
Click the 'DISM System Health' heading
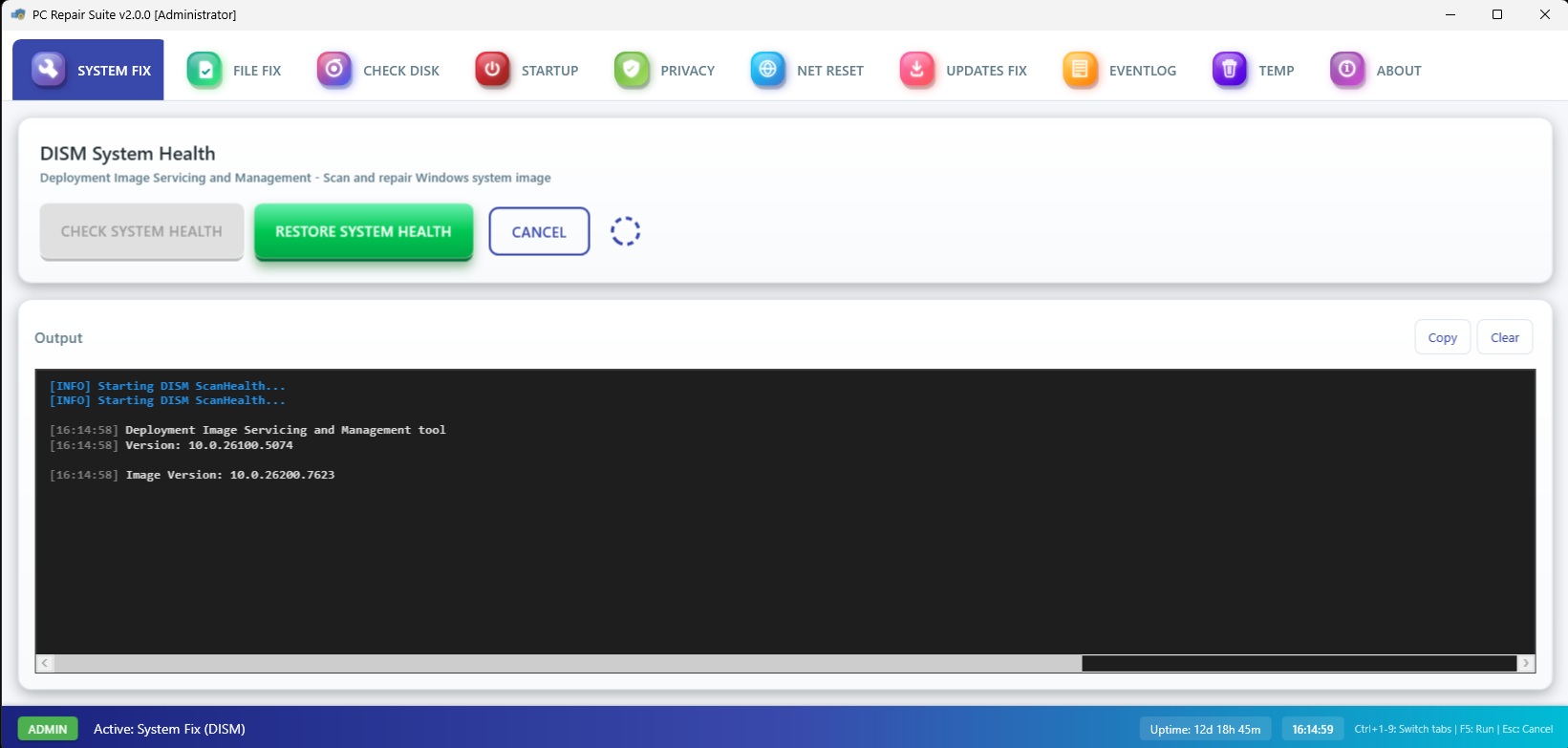pyautogui.click(x=128, y=154)
